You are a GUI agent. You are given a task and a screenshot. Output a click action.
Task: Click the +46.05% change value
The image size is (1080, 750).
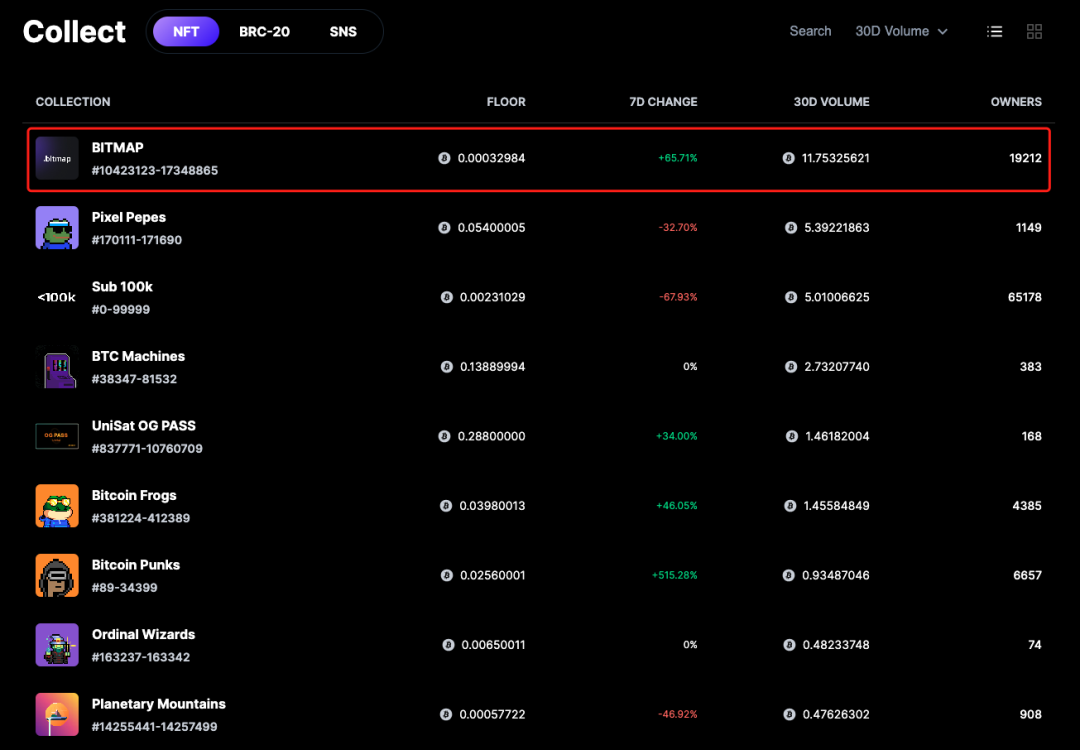tap(676, 506)
